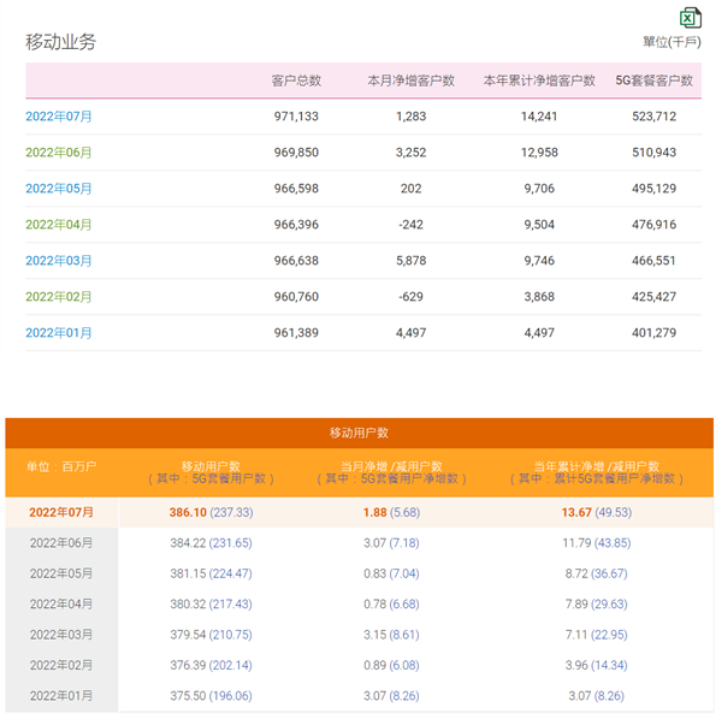Click the 单位：百万户 header cell

(61, 467)
